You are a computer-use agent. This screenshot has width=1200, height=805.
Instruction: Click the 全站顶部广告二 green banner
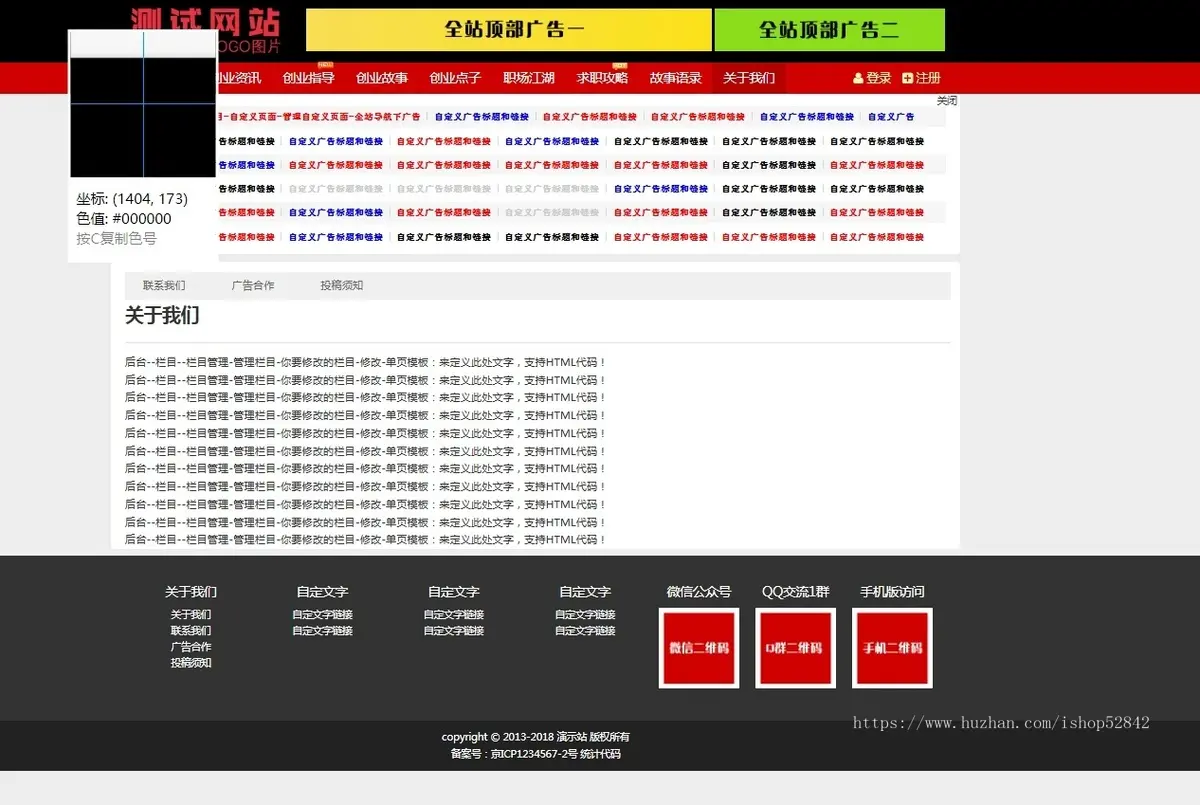pyautogui.click(x=829, y=30)
